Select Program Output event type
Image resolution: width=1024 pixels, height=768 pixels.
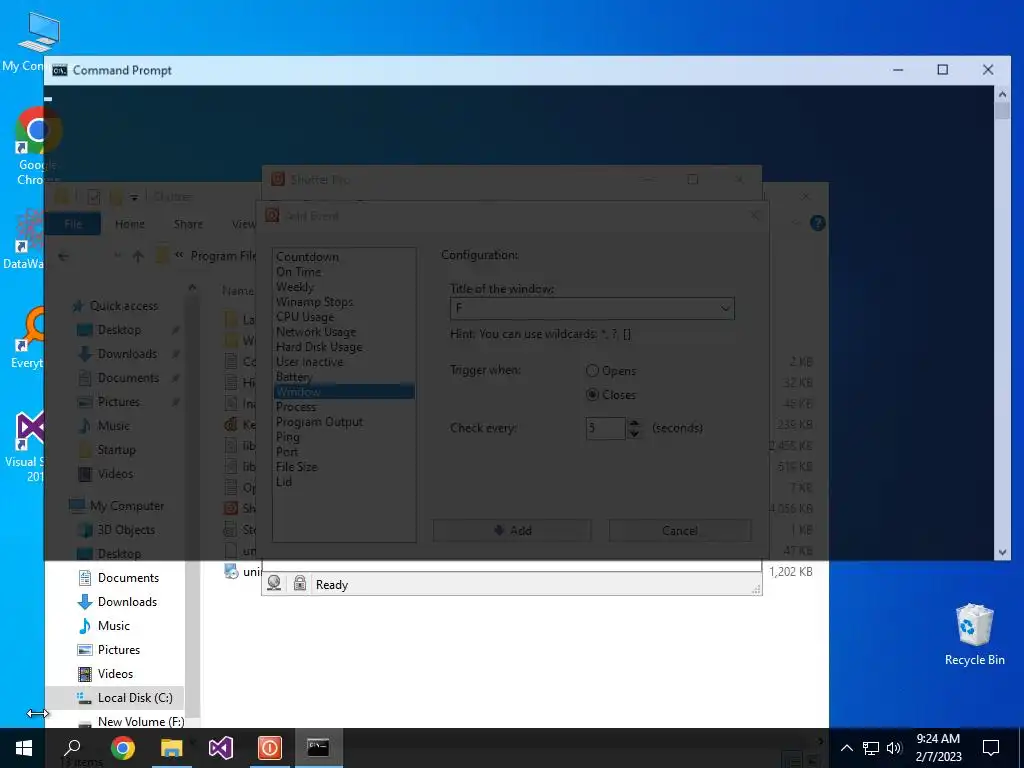click(x=319, y=422)
